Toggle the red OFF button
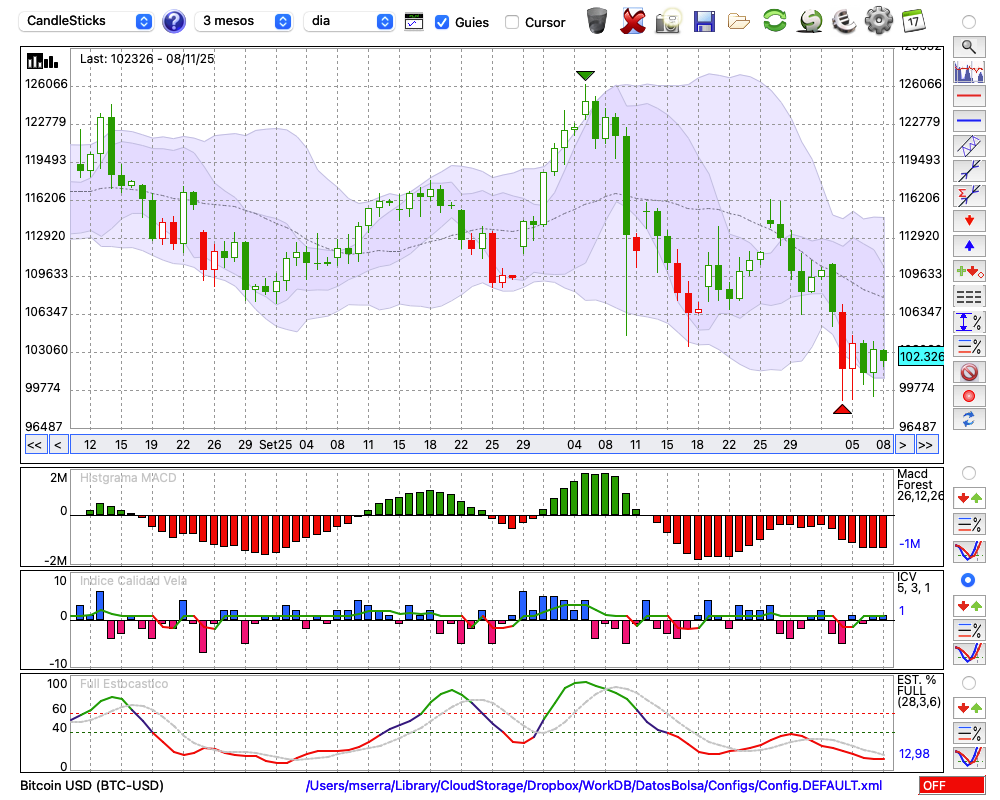Screen dimensions: 1000x800 click(x=951, y=786)
